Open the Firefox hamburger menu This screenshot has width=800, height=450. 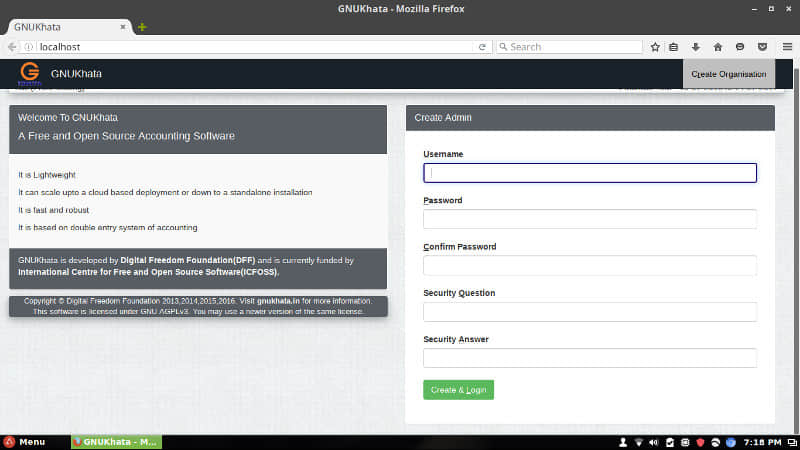click(x=787, y=47)
